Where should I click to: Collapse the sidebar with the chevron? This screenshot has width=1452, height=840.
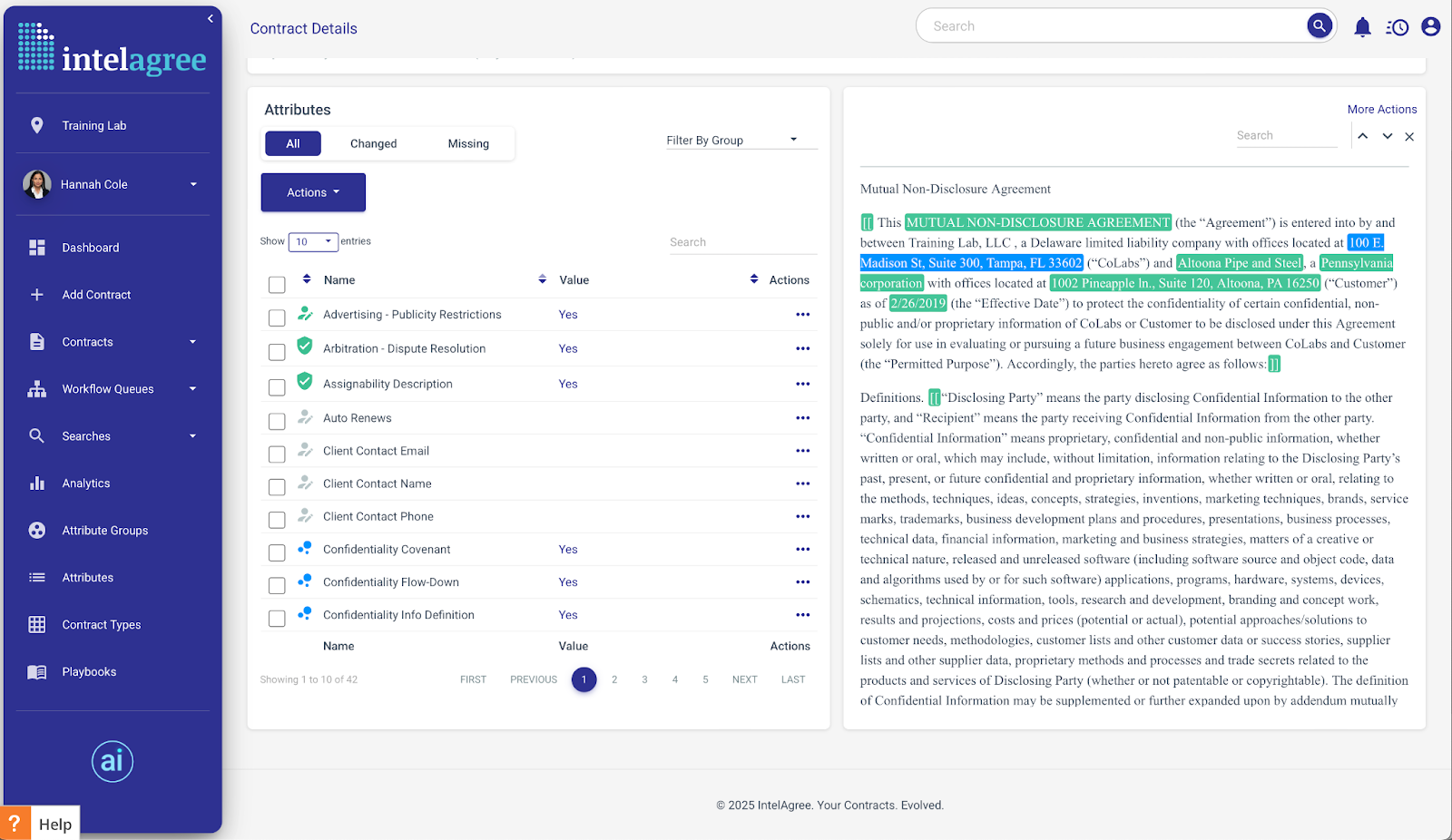210,18
